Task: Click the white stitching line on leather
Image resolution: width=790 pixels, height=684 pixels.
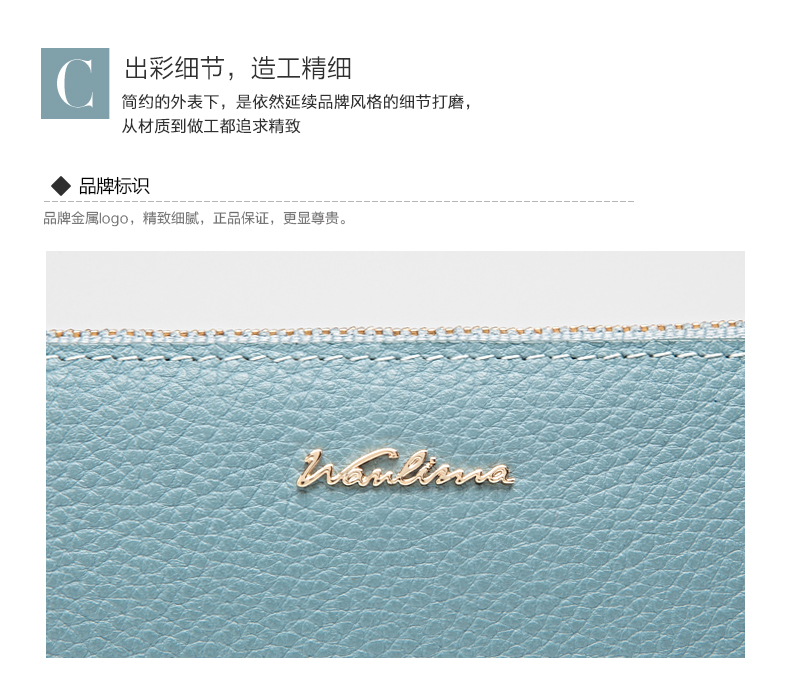Action: pyautogui.click(x=395, y=357)
